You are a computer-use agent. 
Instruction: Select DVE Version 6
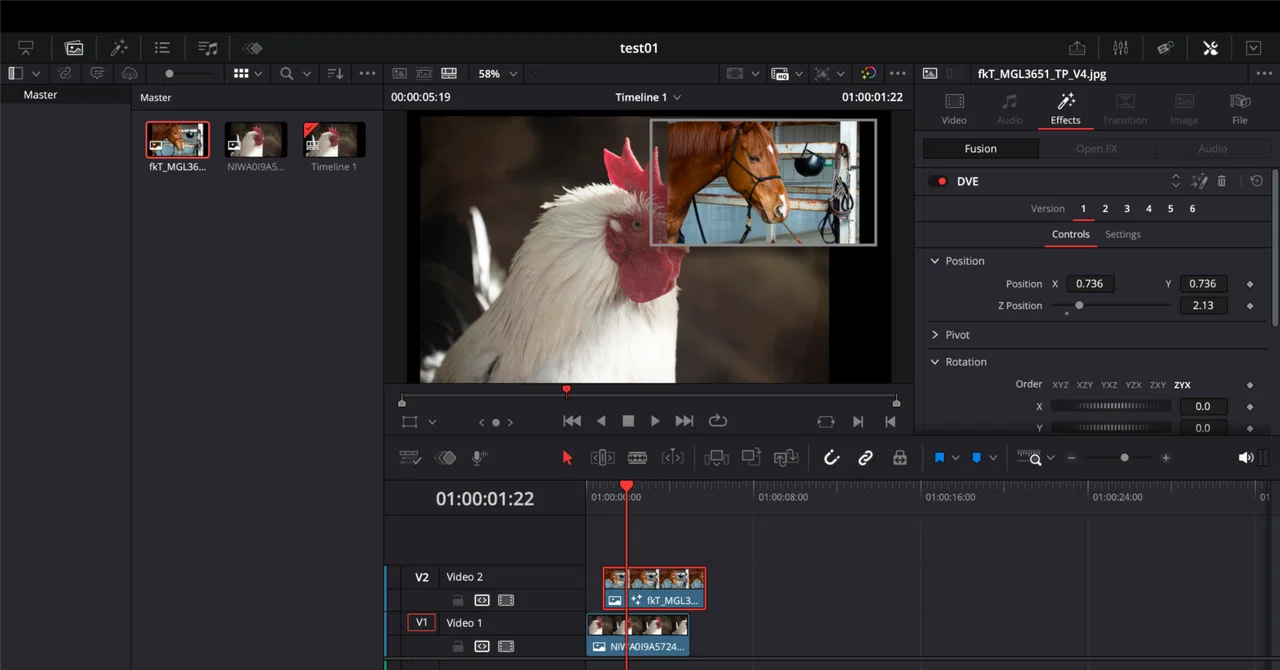click(1192, 209)
